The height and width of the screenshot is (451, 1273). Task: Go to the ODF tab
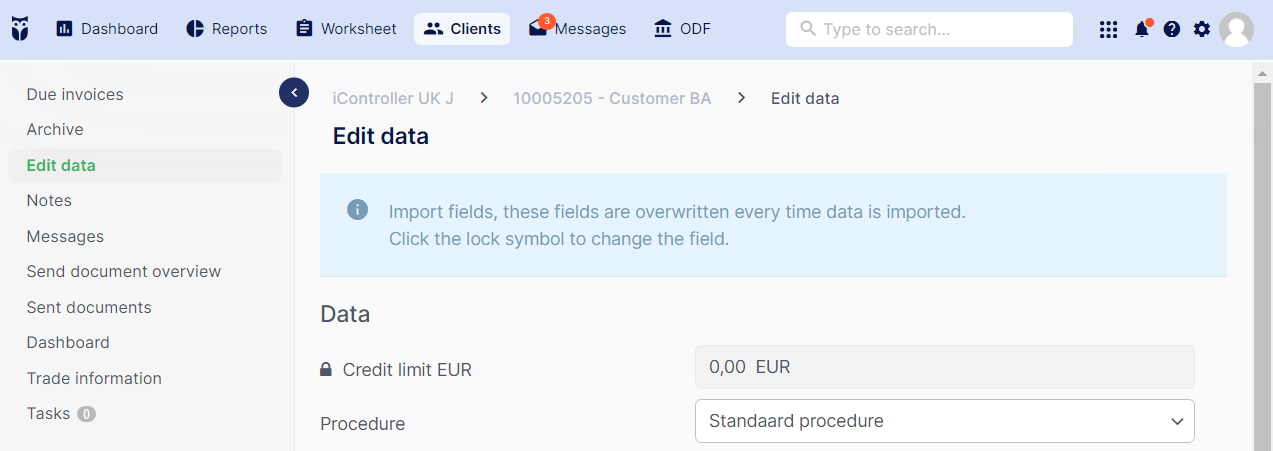(682, 29)
